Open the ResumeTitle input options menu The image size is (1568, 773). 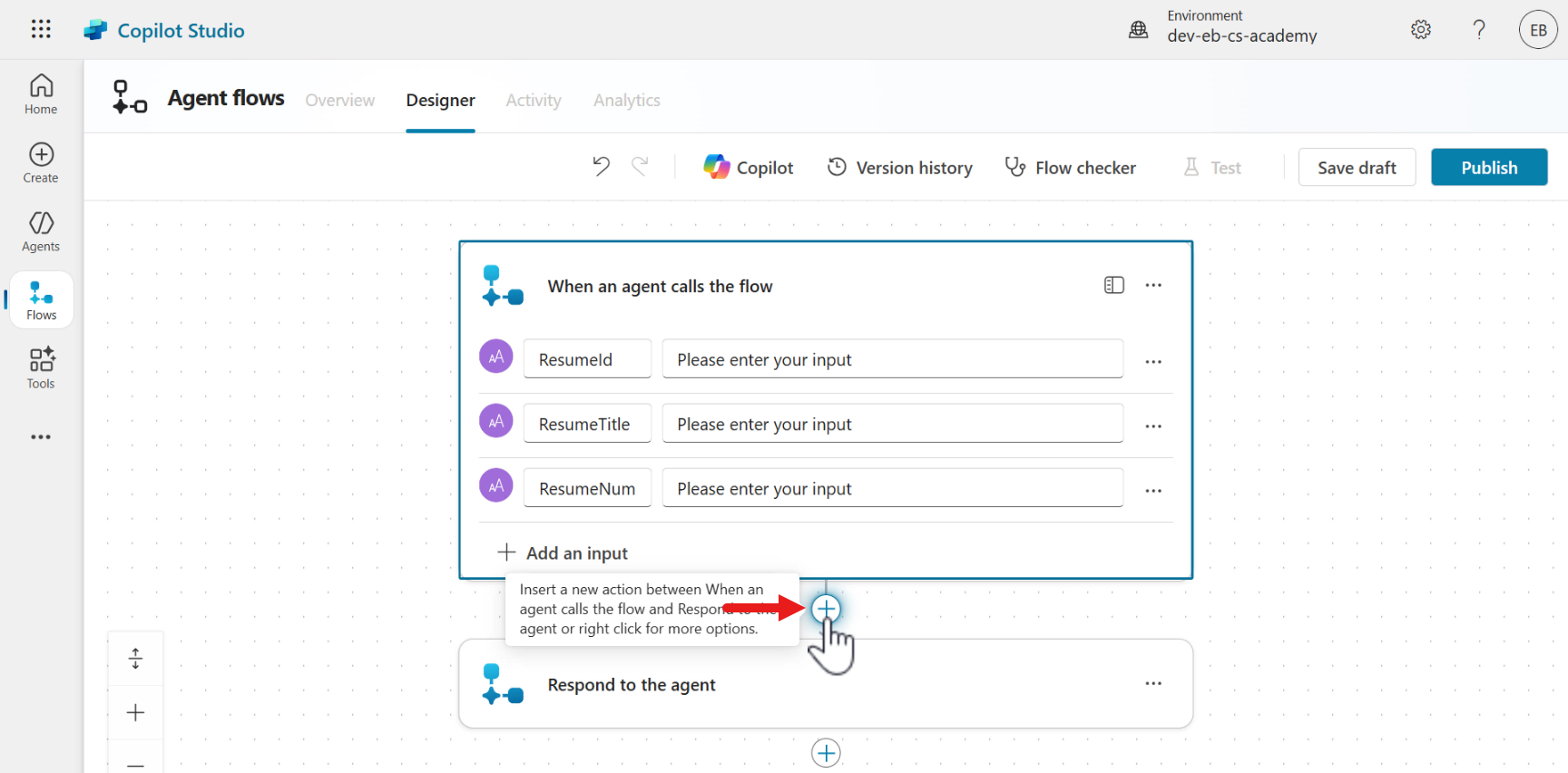(x=1153, y=426)
